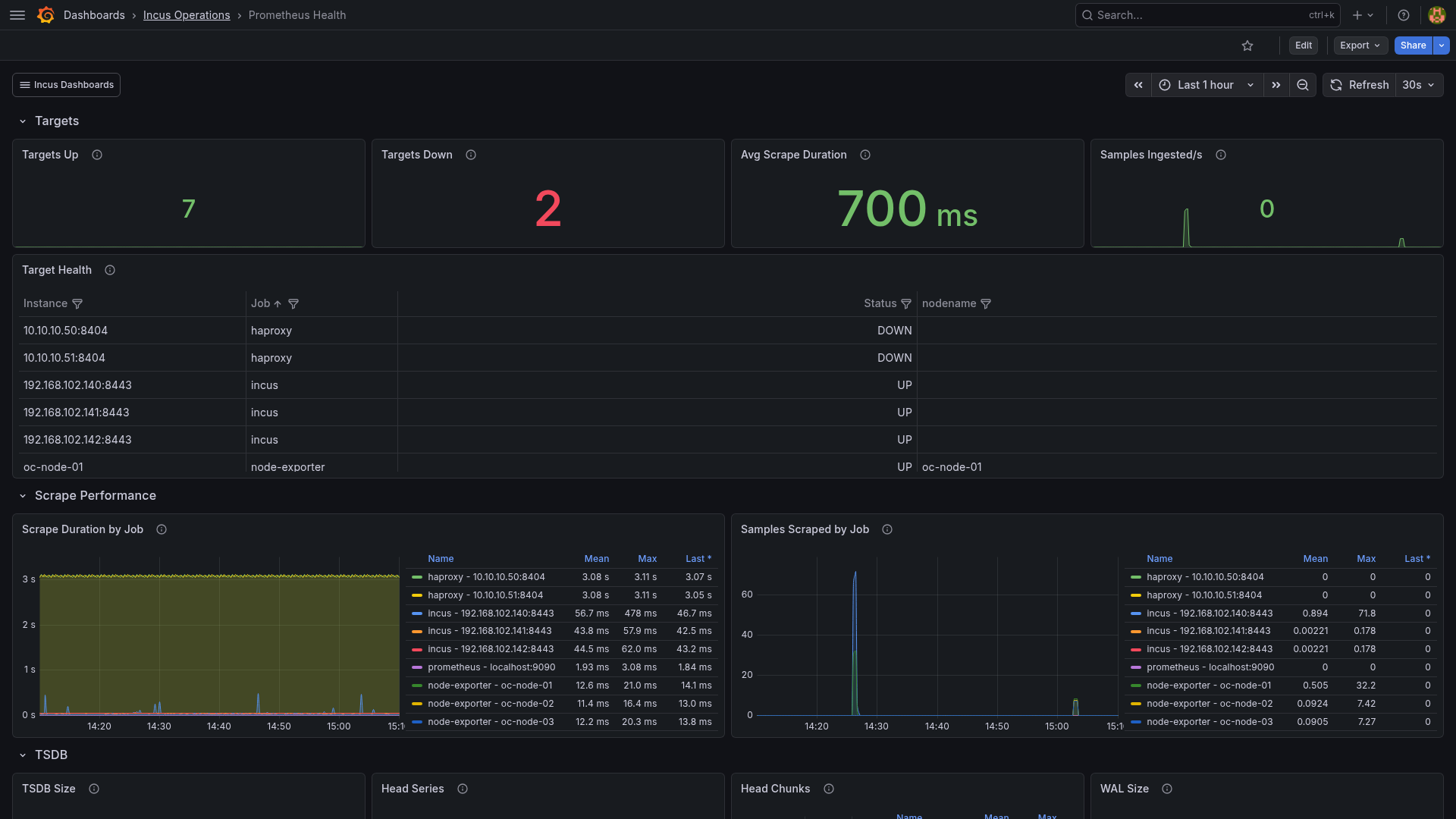Viewport: 1456px width, 819px height.
Task: Zoom out the time range
Action: point(1303,85)
